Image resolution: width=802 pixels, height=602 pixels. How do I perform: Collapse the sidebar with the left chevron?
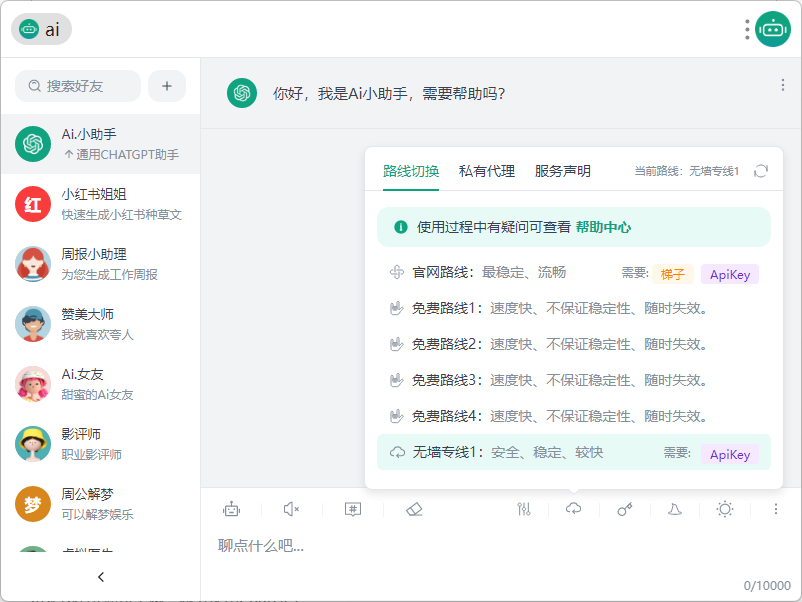point(100,577)
